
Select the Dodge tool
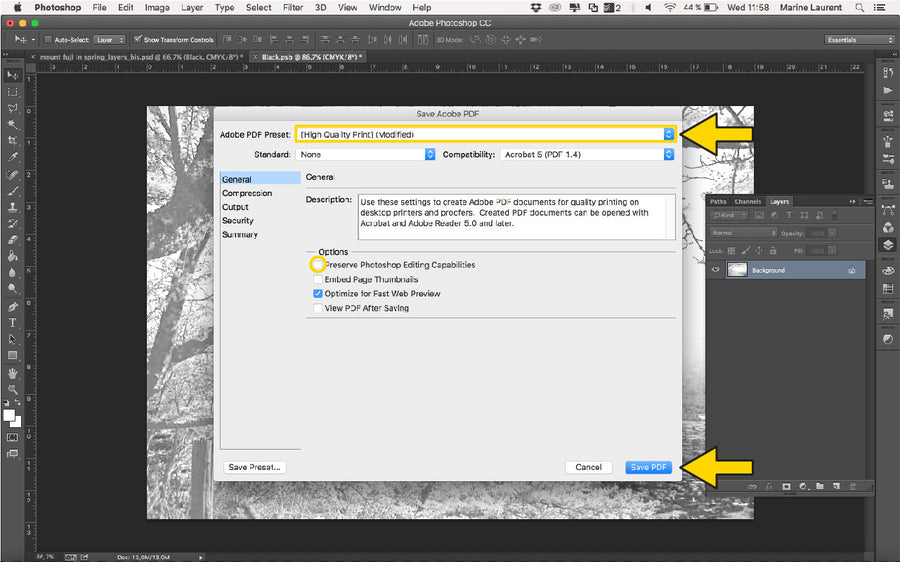coord(12,289)
